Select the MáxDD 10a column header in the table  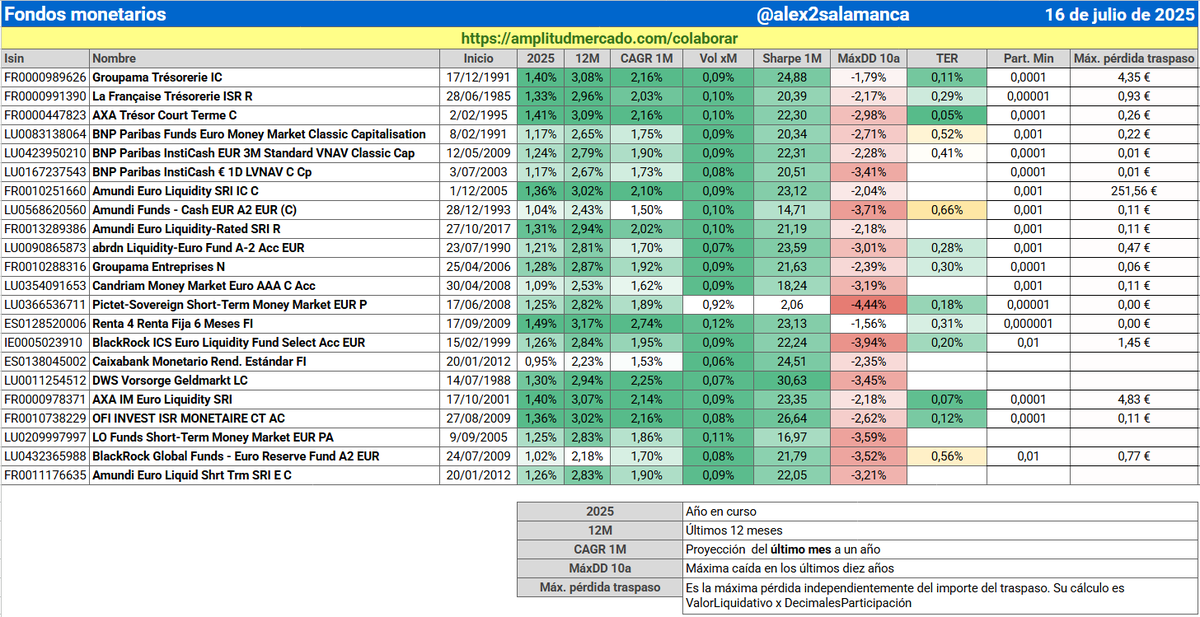pyautogui.click(x=868, y=59)
